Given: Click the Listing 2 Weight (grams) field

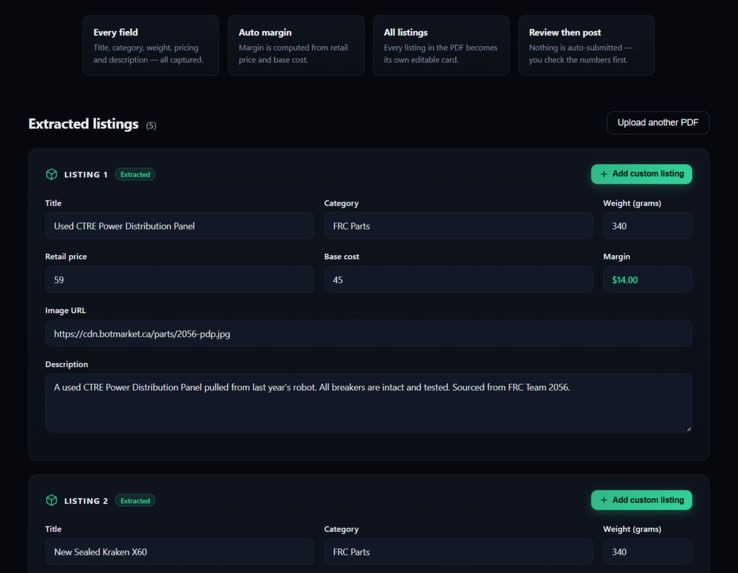Looking at the screenshot, I should coord(648,552).
